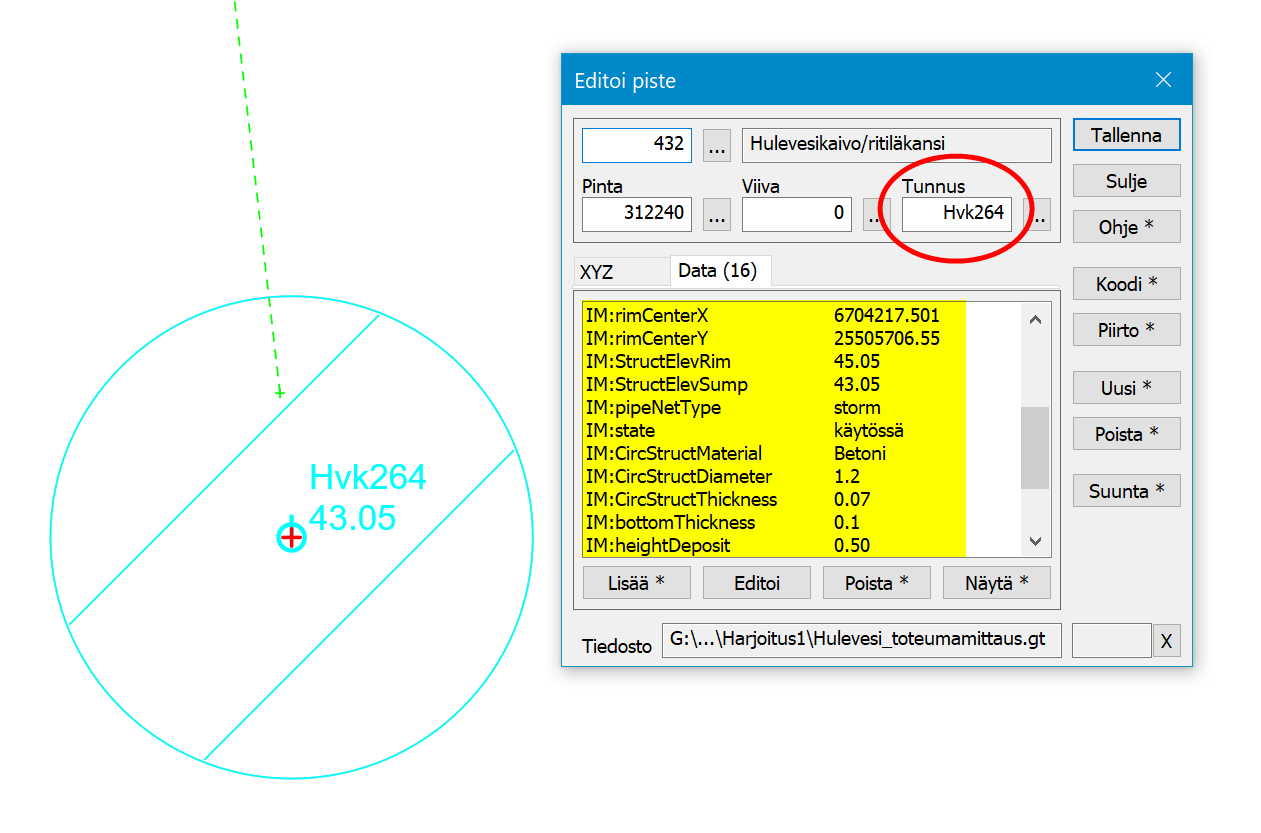This screenshot has height=833, width=1261.
Task: Create new point with Uusi button
Action: pyautogui.click(x=1126, y=387)
